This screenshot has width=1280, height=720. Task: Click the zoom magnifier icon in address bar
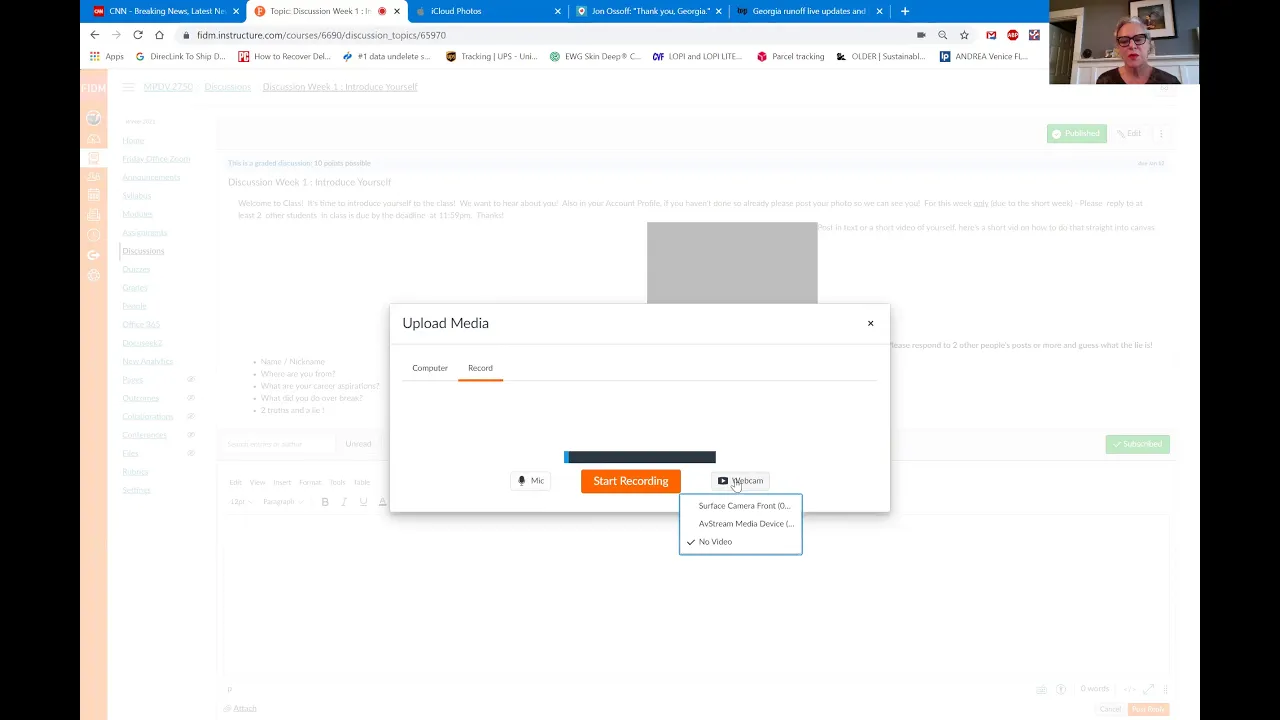click(x=942, y=35)
